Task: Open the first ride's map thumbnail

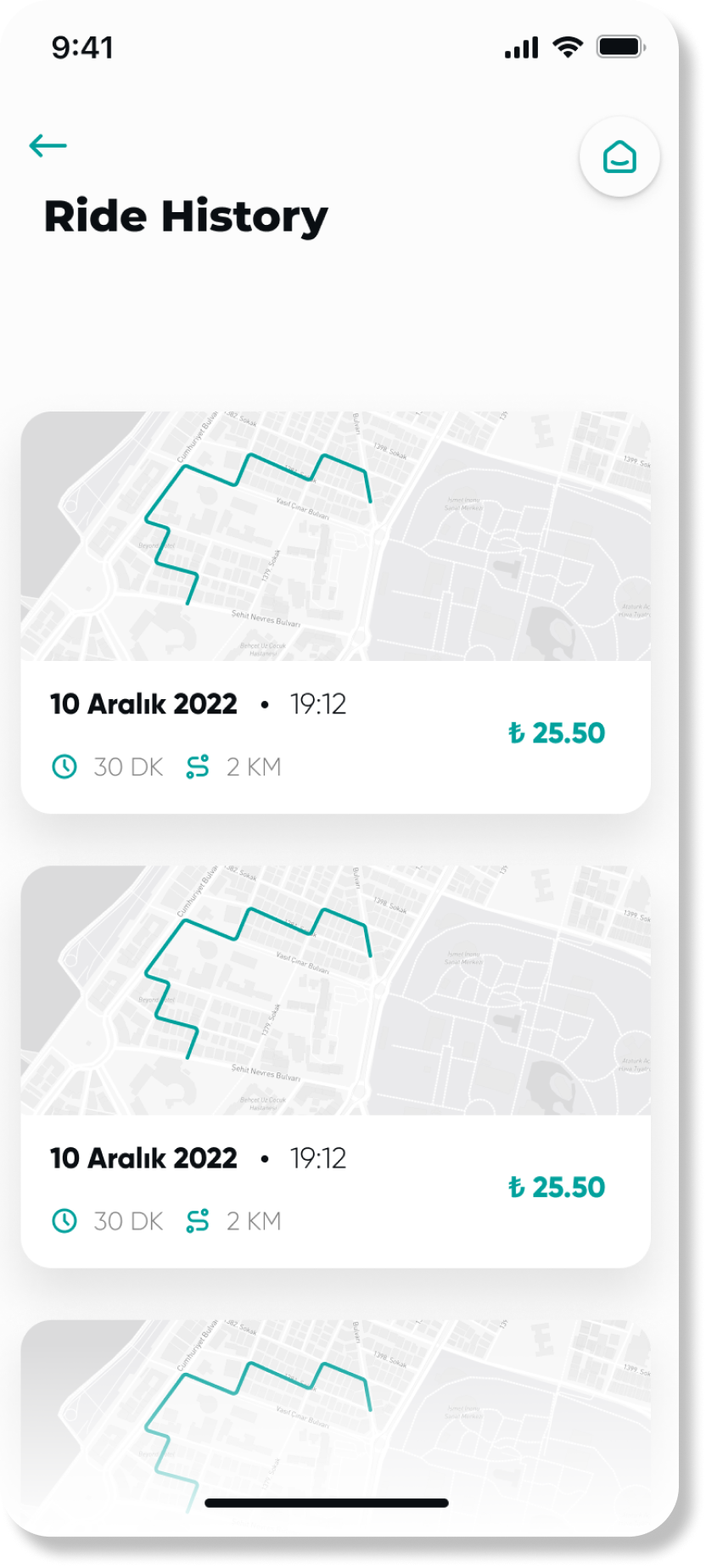Action: (336, 536)
